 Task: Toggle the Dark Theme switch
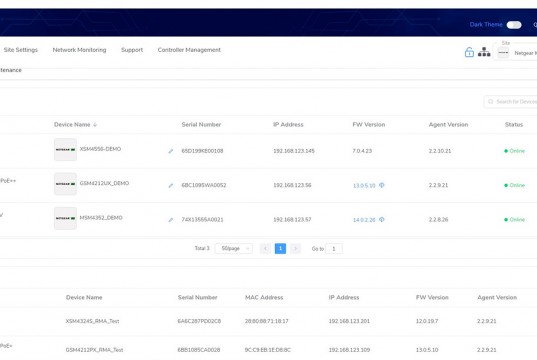[x=514, y=25]
